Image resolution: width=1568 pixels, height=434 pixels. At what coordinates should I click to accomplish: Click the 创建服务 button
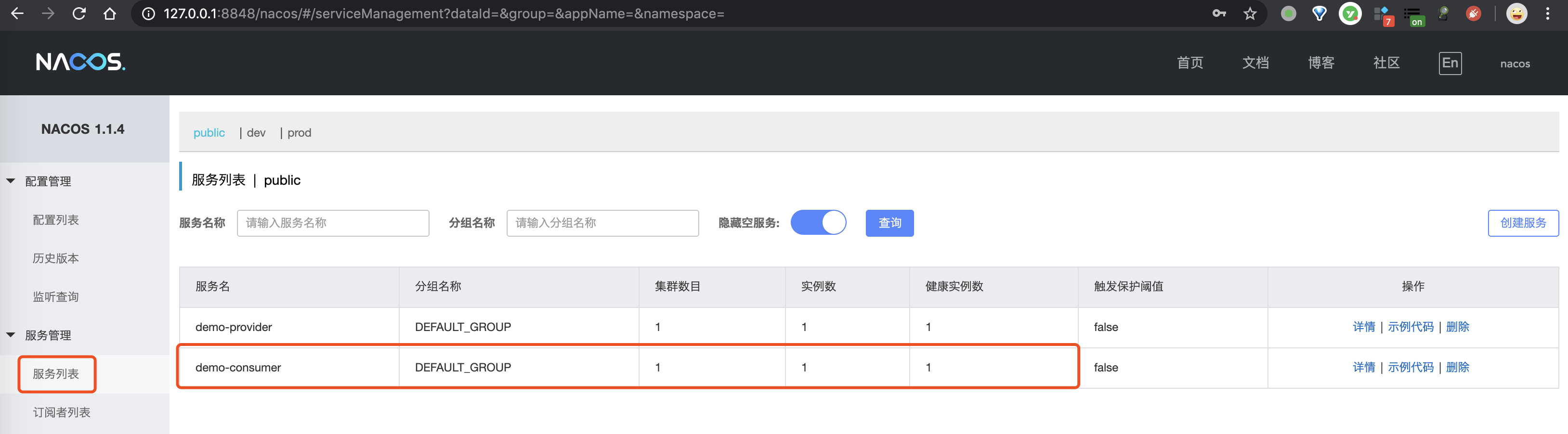coord(1523,223)
